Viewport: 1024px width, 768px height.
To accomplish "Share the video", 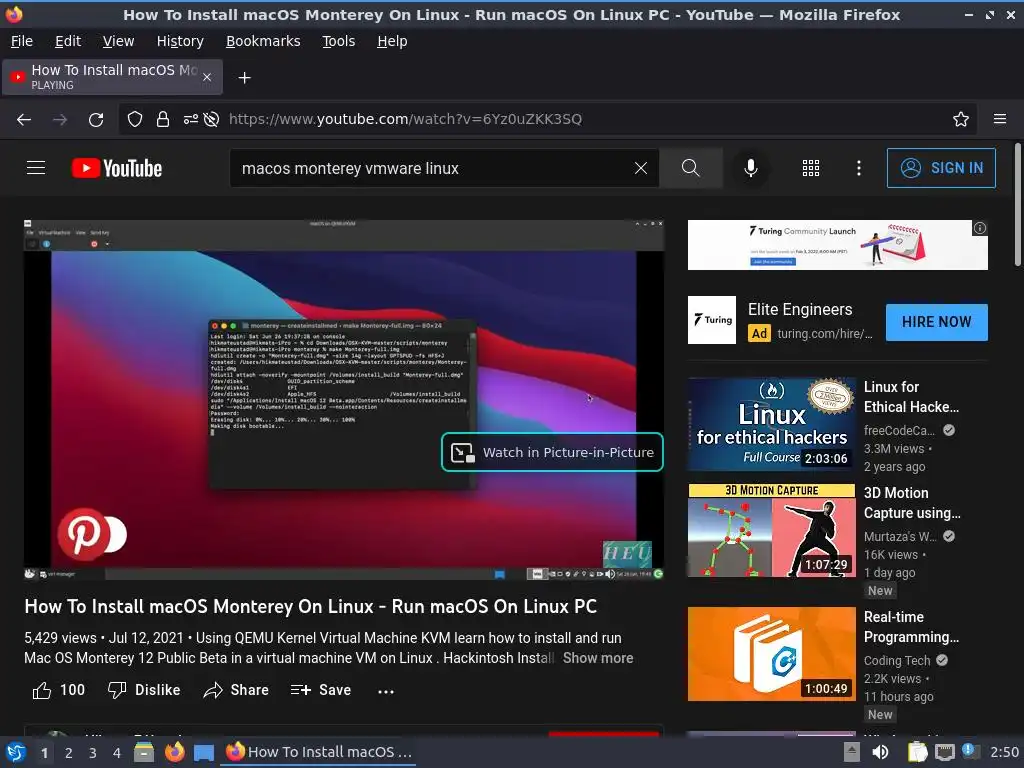I will [x=236, y=690].
